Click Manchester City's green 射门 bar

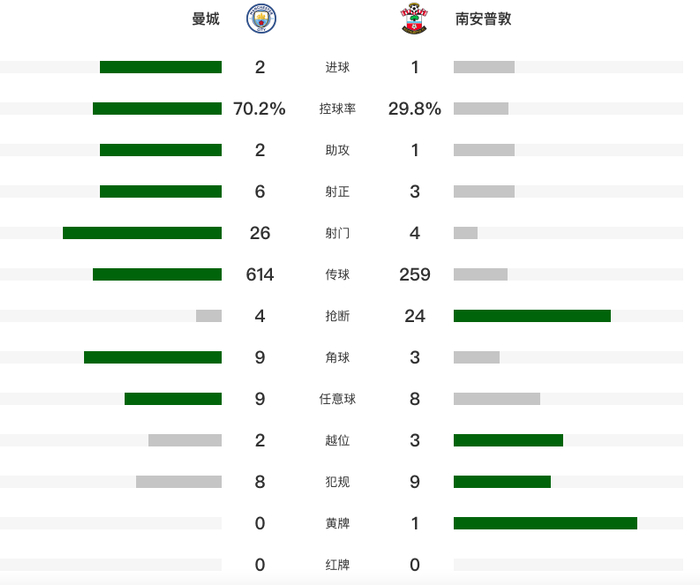pos(142,233)
